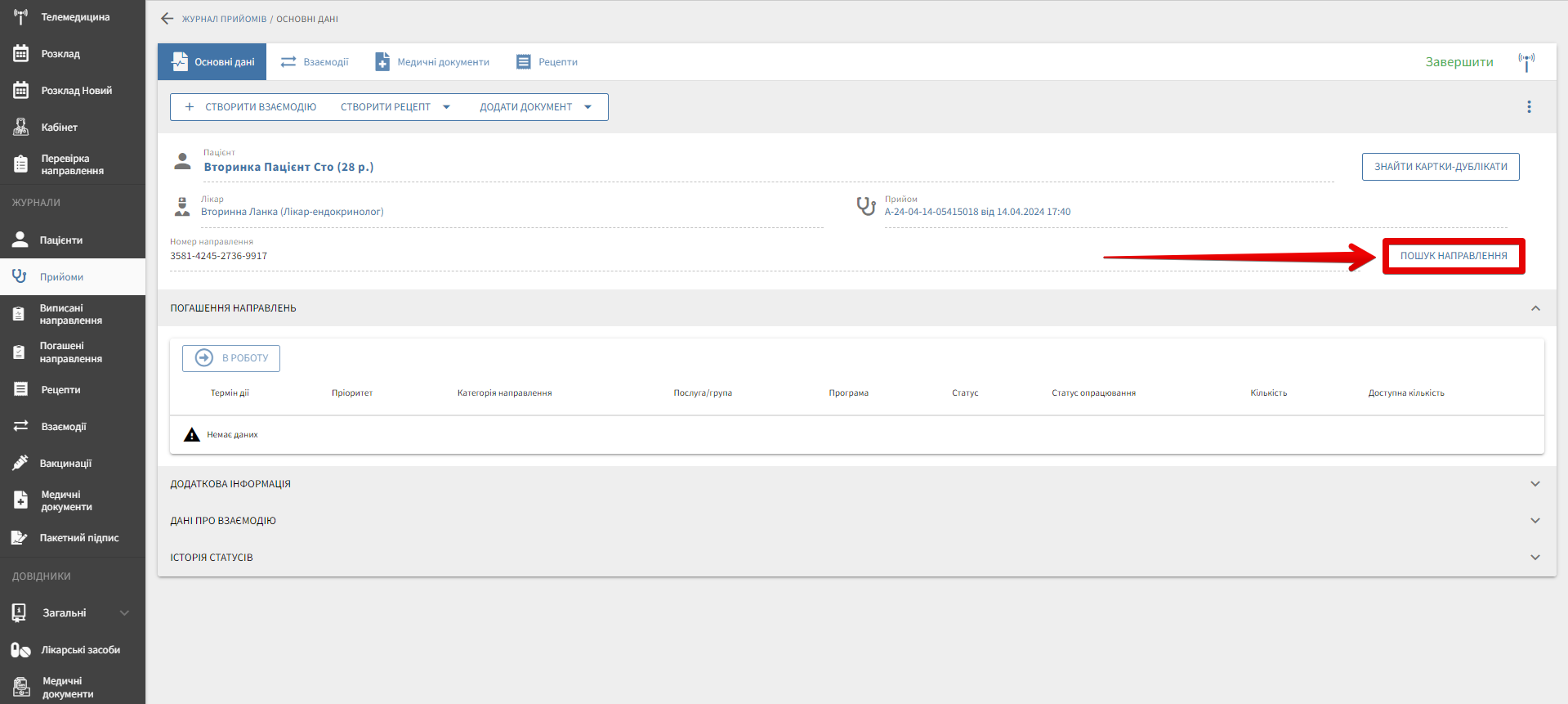Click the telemedicine antenna icon near Завершити
Screen dimensions: 1568x704
[x=1526, y=62]
